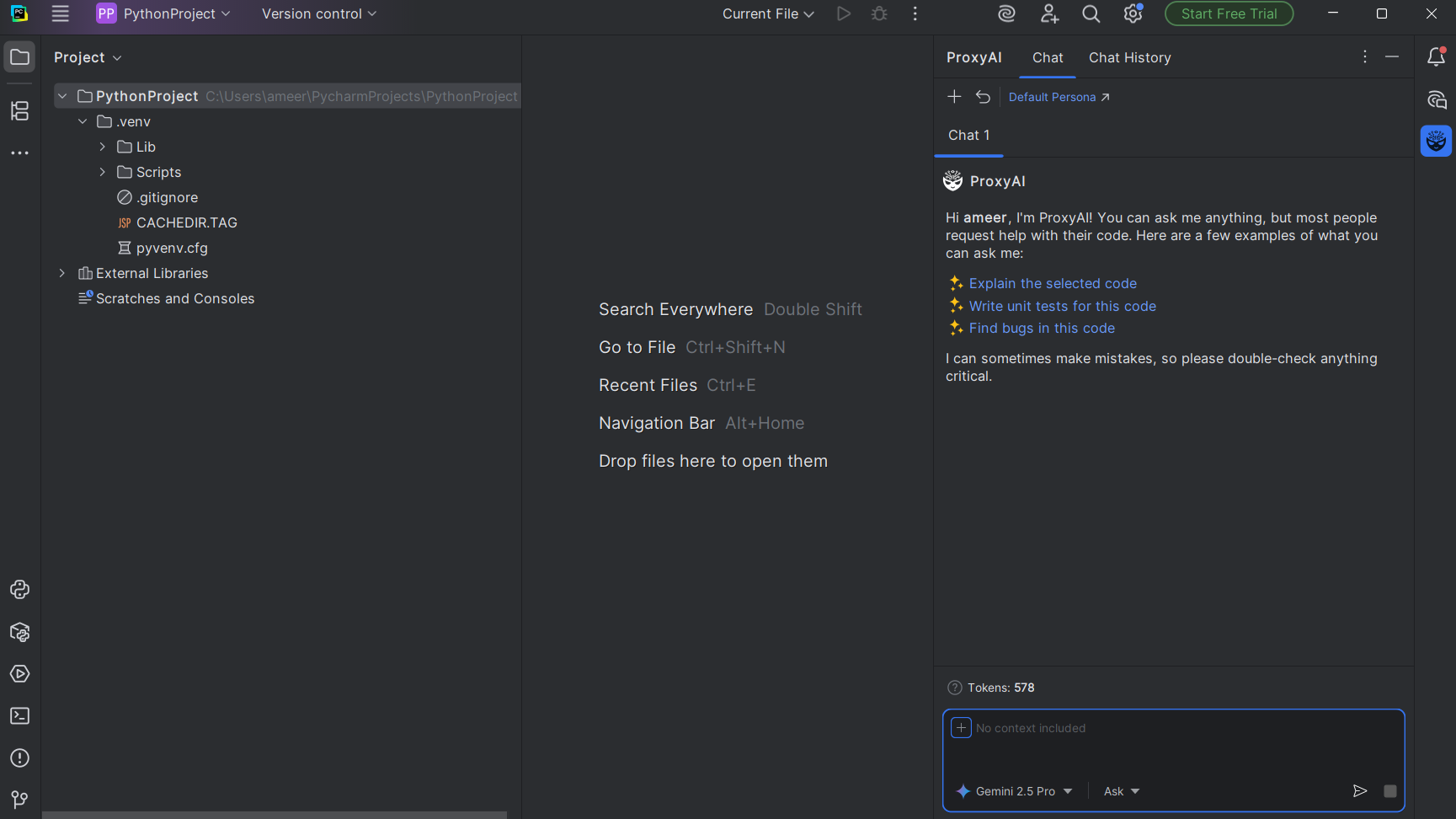Open AI chat tool window icon on right bar

1437,100
